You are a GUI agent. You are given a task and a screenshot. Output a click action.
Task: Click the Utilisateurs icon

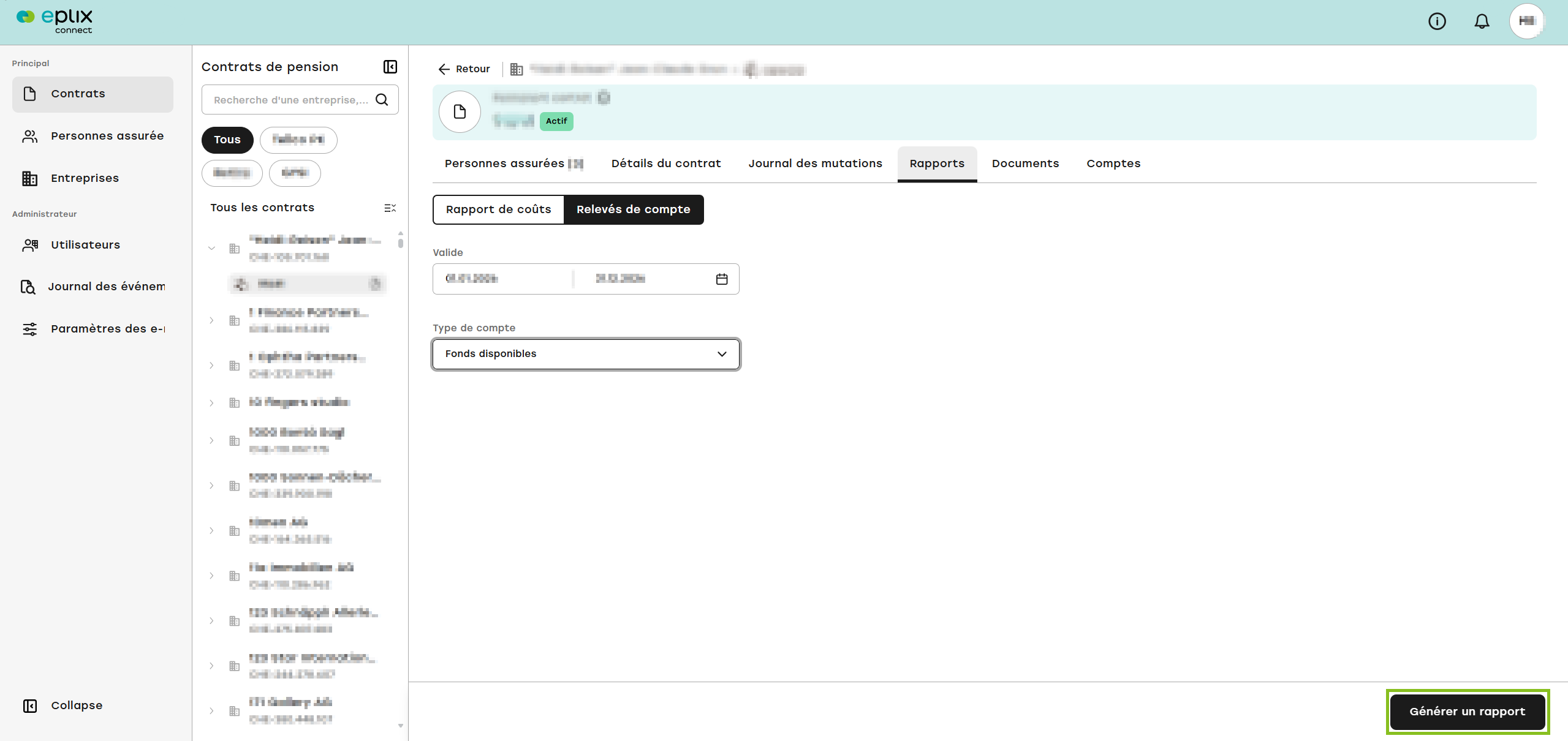click(30, 245)
